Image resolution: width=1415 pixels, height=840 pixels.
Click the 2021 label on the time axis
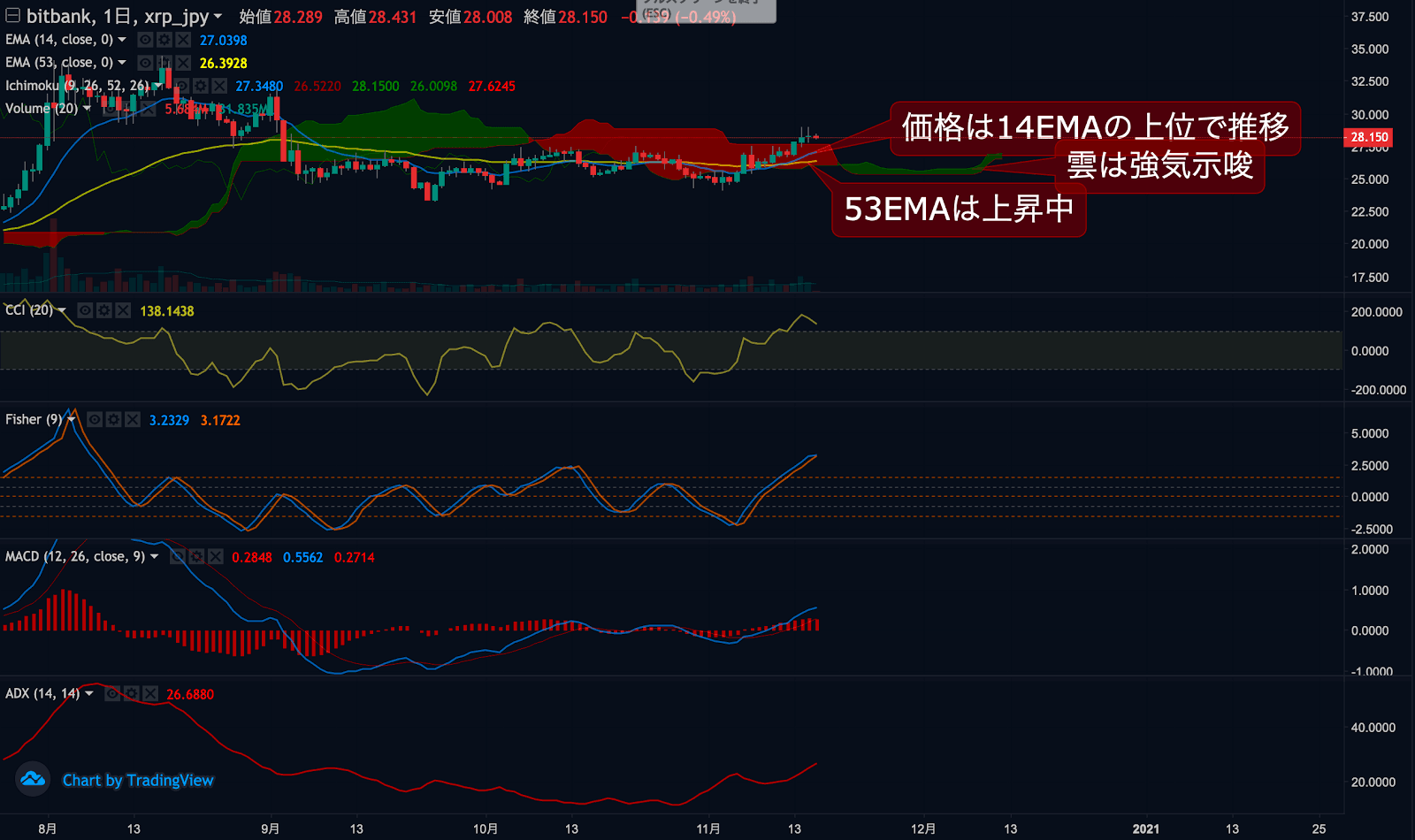click(x=1145, y=829)
